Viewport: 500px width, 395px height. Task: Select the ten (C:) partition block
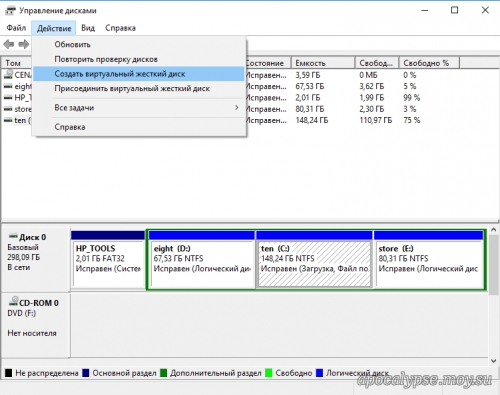(x=314, y=259)
